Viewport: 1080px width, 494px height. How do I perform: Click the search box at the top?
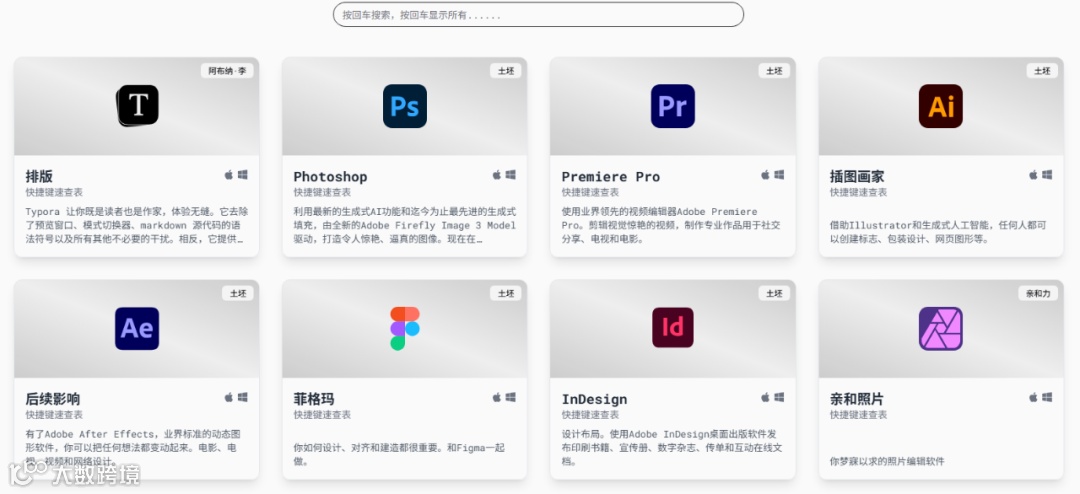[538, 14]
